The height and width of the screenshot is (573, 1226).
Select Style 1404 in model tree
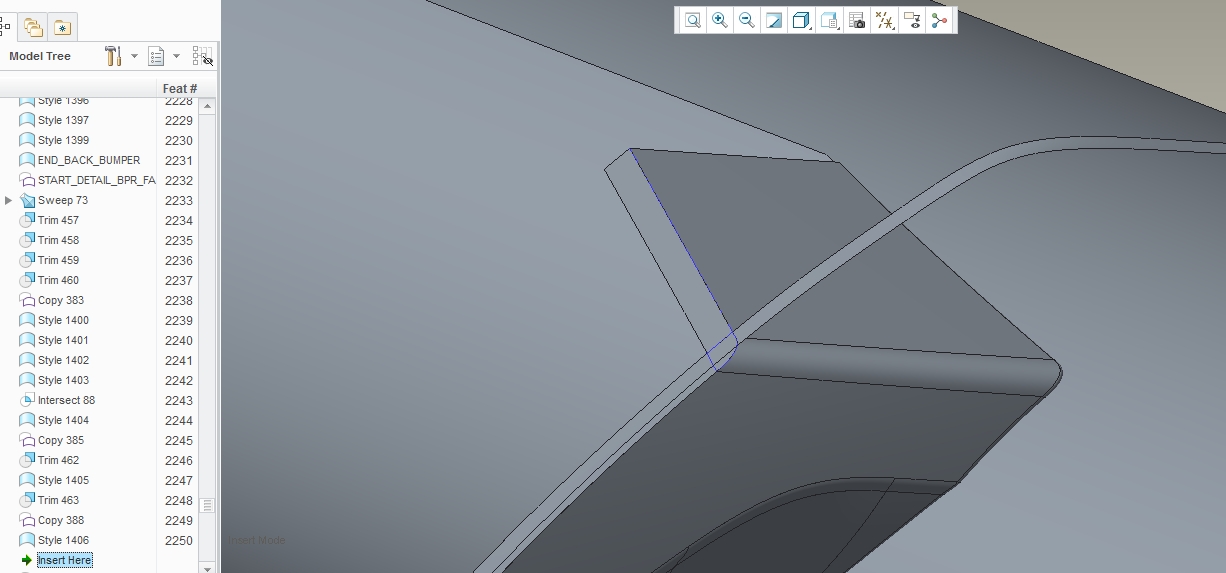pos(63,420)
